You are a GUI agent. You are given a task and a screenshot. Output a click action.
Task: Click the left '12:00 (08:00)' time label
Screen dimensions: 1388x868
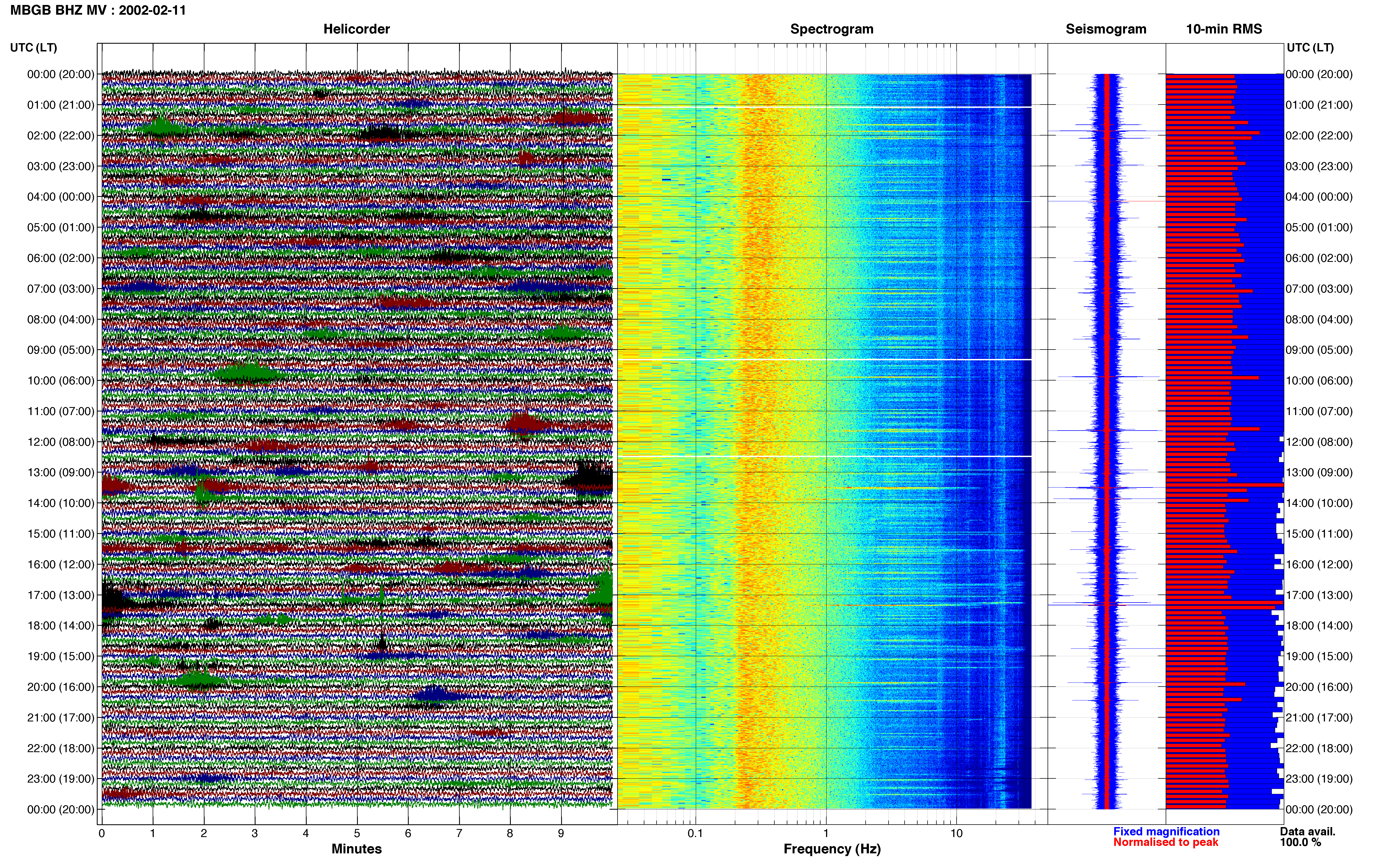point(61,442)
